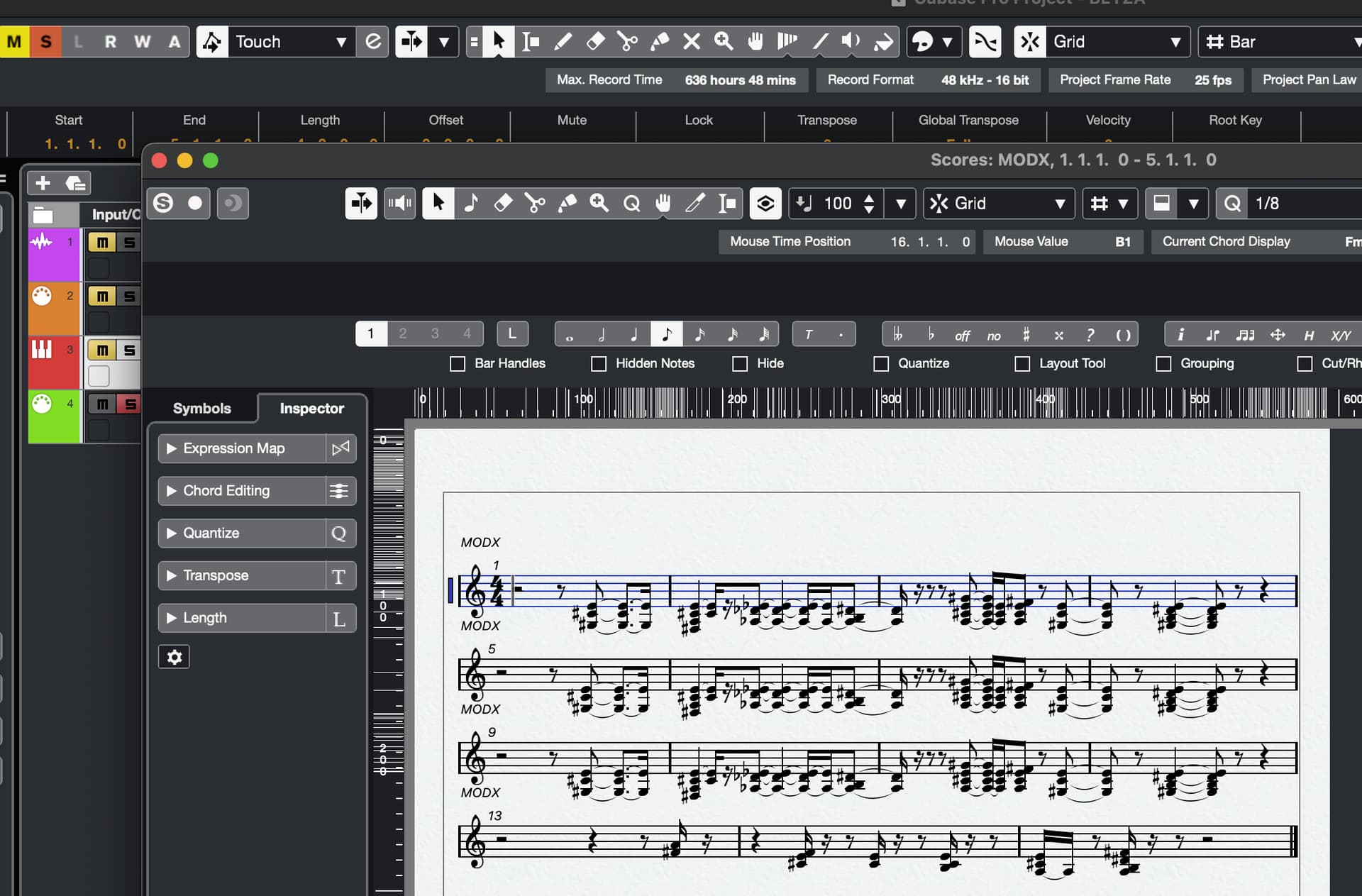This screenshot has width=1362, height=896.
Task: Check the Hidden Notes option
Action: click(599, 364)
